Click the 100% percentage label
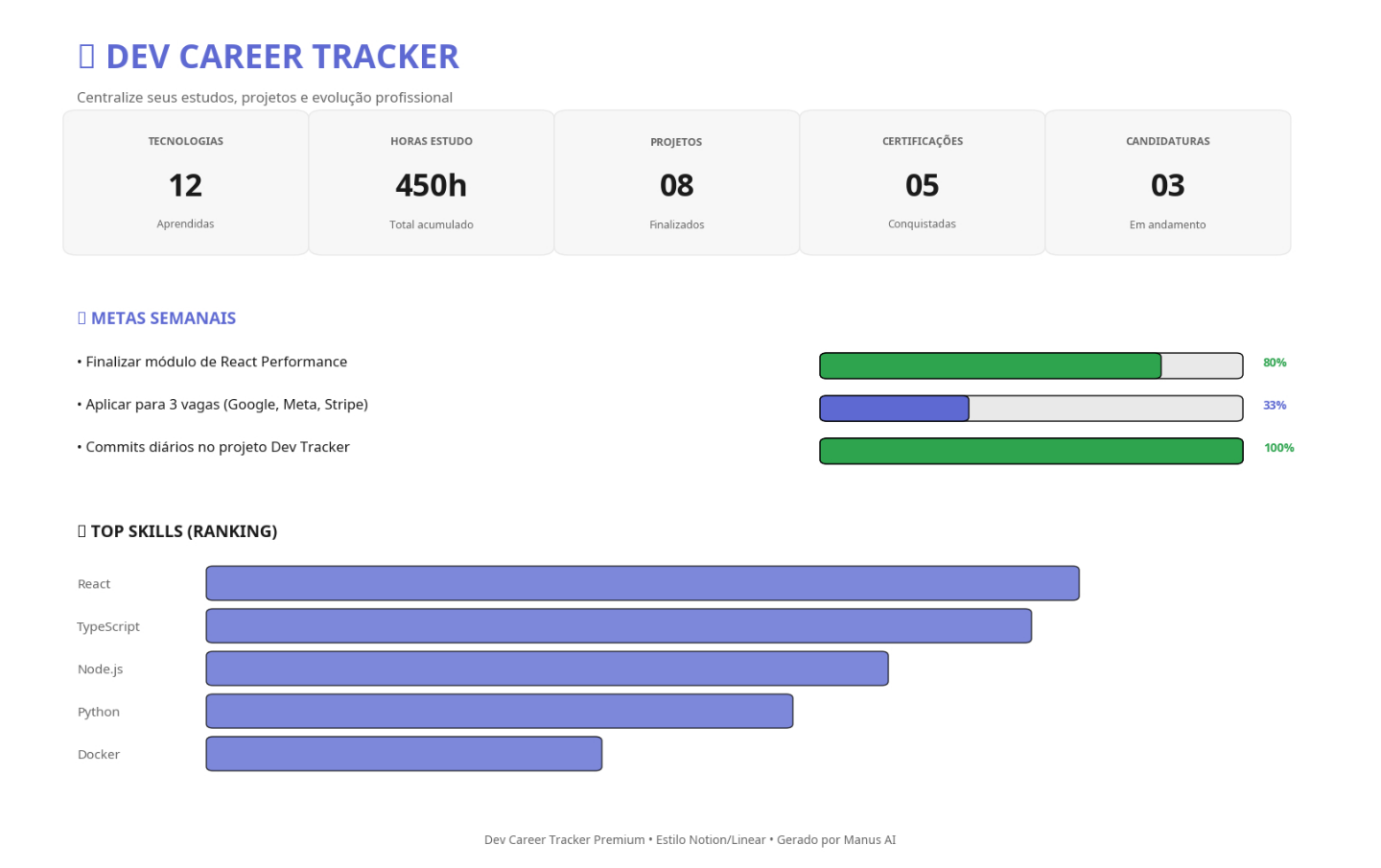 pyautogui.click(x=1279, y=448)
